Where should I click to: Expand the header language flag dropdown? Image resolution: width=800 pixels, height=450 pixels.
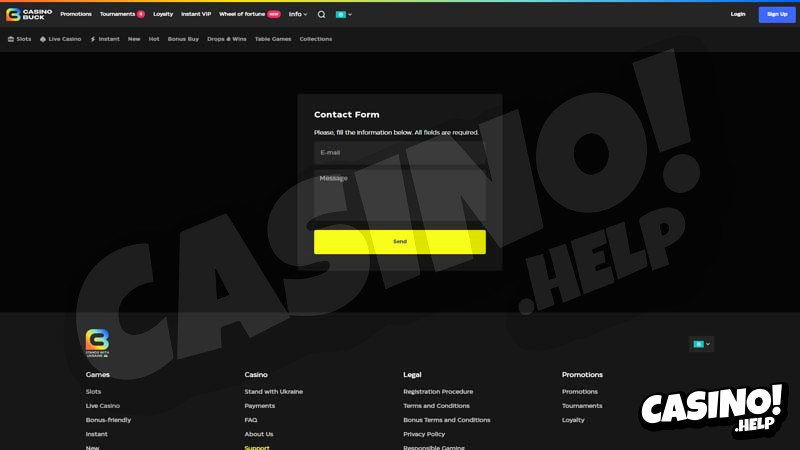click(344, 14)
